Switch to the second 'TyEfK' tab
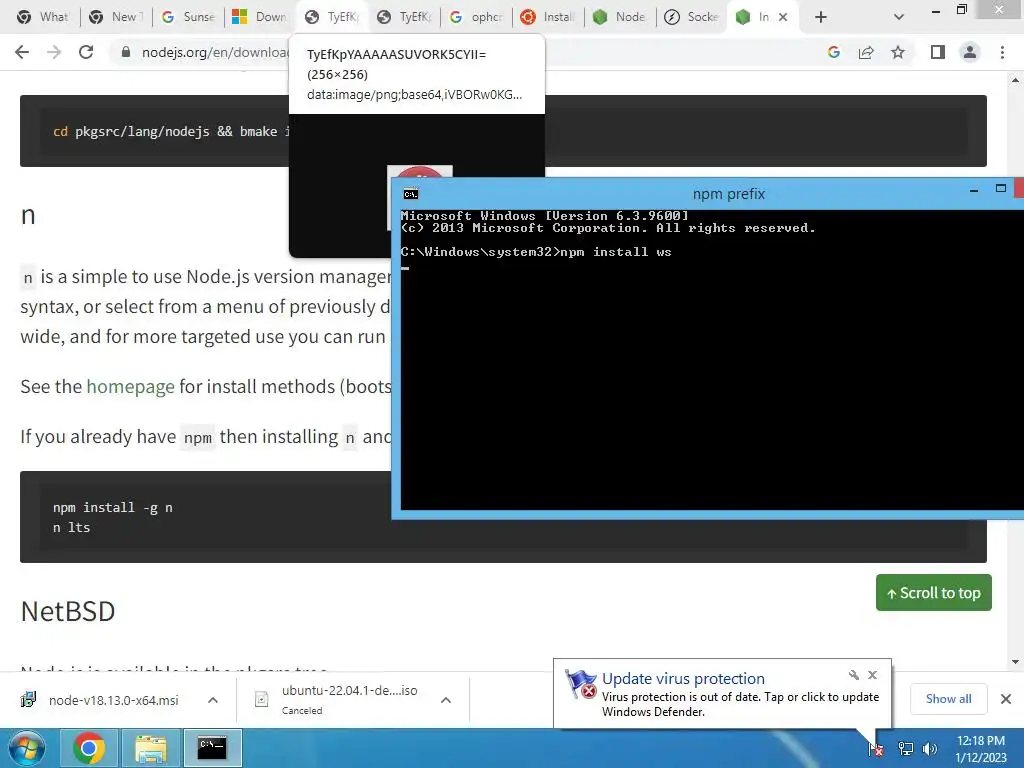This screenshot has height=768, width=1024. click(x=404, y=17)
